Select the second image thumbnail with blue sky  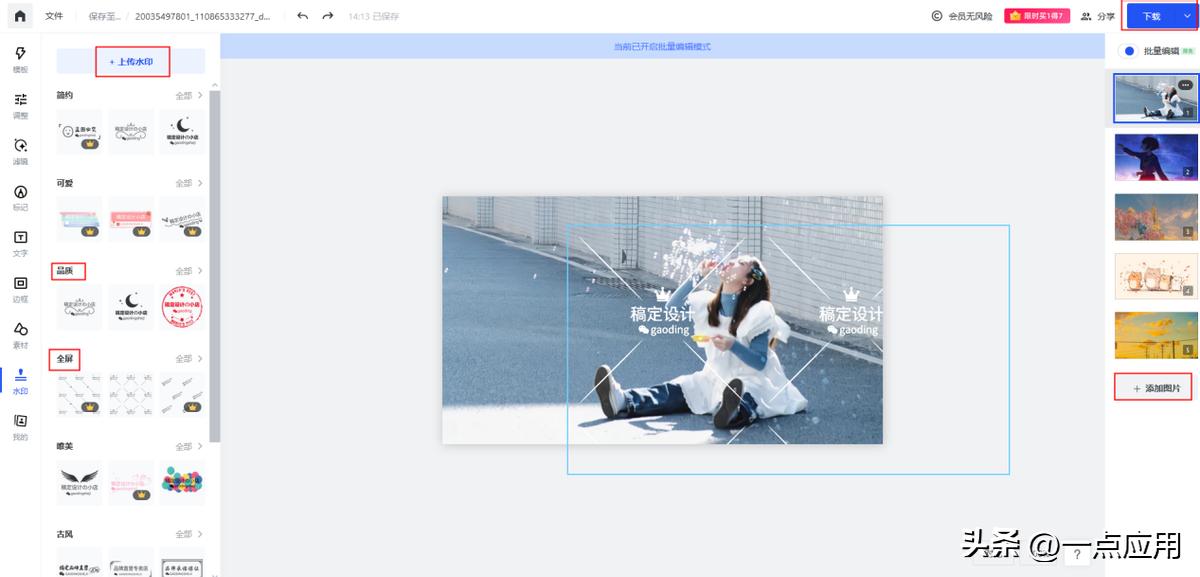click(1155, 157)
